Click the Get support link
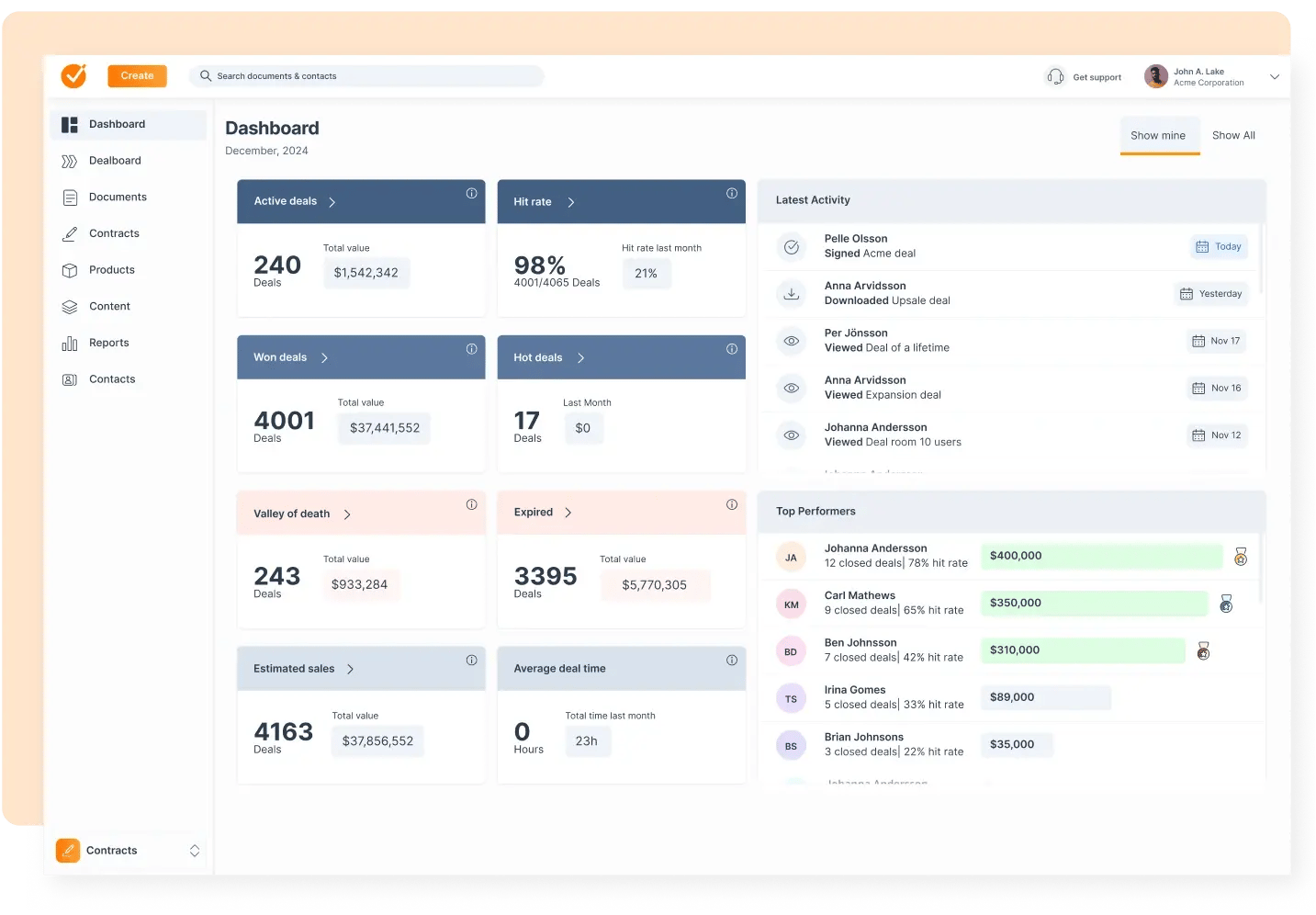The width and height of the screenshot is (1316, 915). [1097, 78]
